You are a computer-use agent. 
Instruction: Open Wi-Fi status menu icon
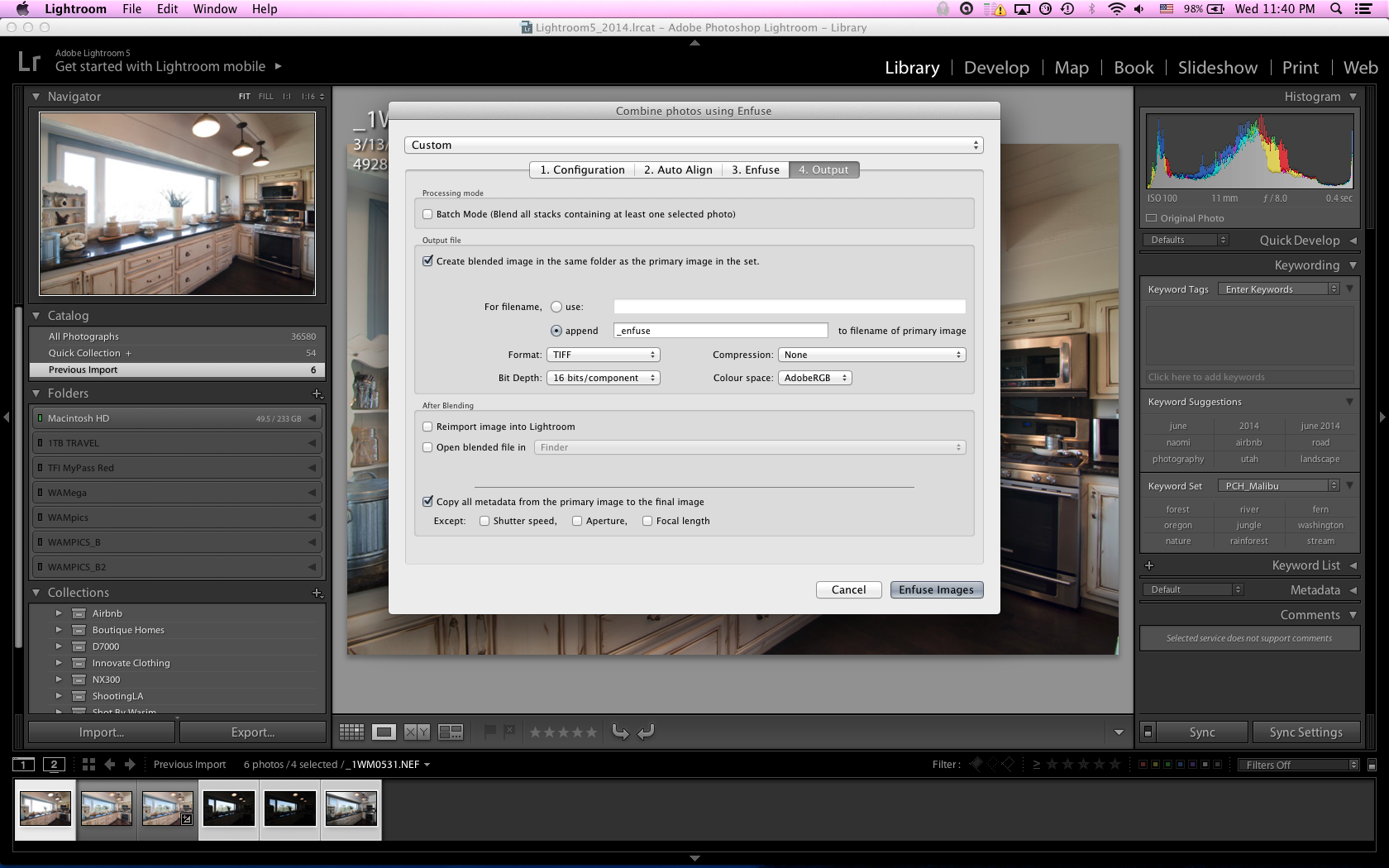tap(1116, 9)
